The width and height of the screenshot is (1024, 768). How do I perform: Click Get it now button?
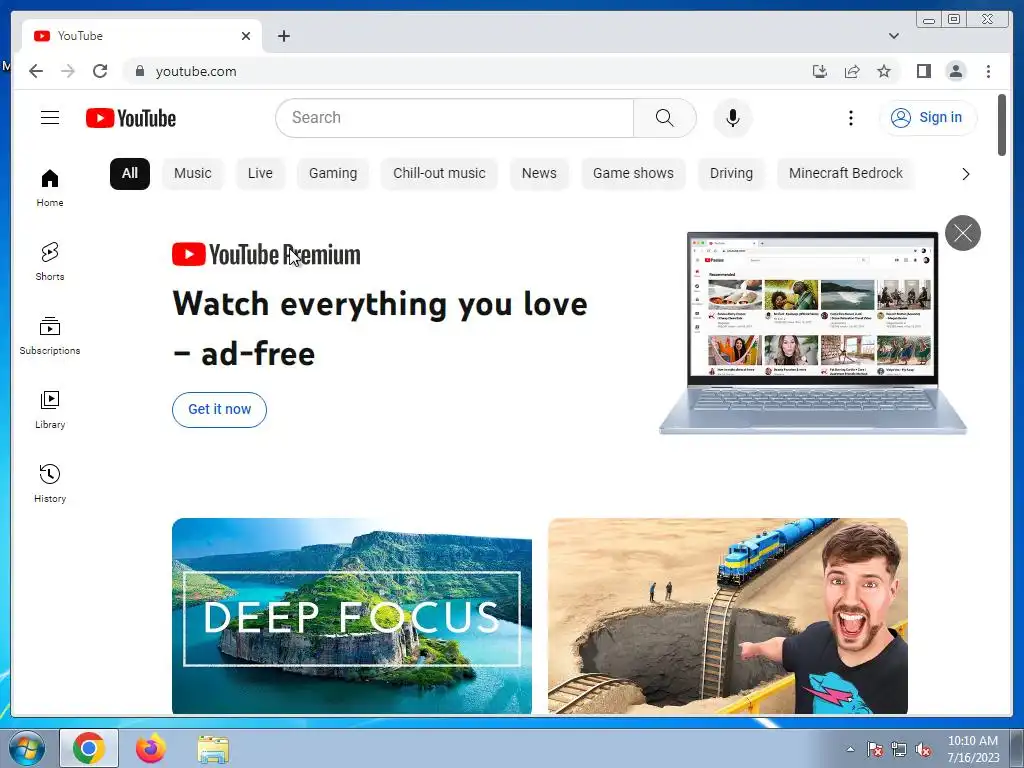(219, 409)
